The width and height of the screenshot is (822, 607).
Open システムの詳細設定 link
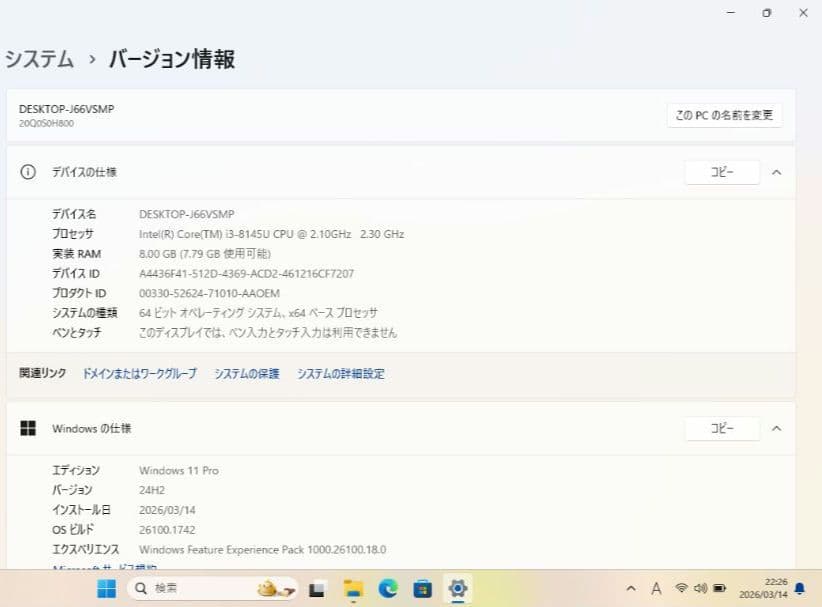[340, 372]
